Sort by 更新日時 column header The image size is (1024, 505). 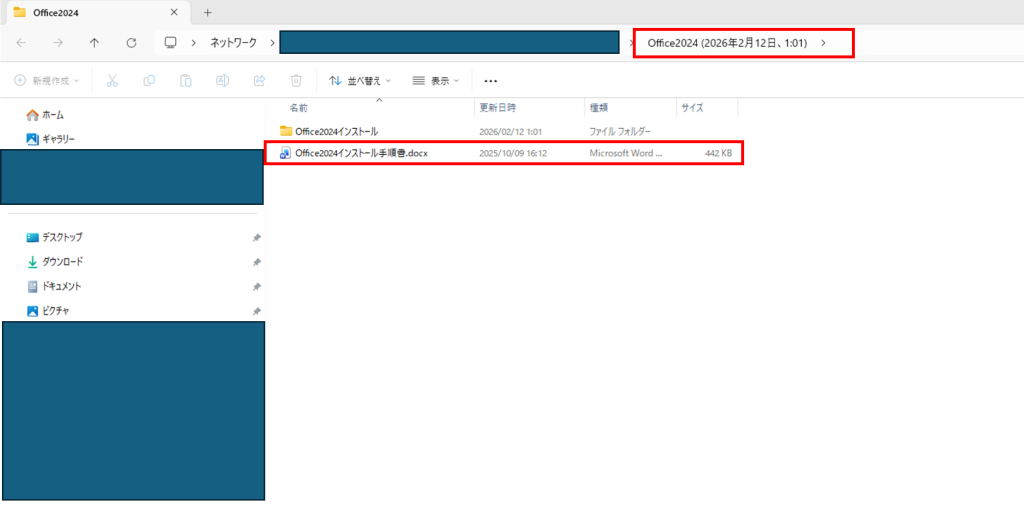[x=498, y=107]
